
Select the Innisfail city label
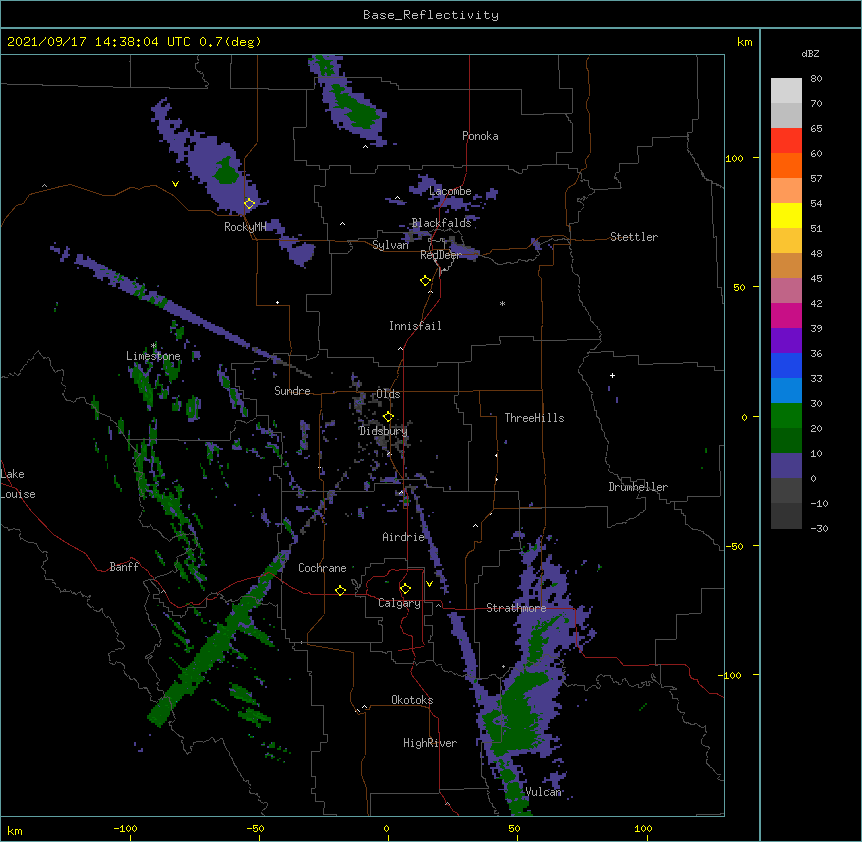[x=415, y=326]
